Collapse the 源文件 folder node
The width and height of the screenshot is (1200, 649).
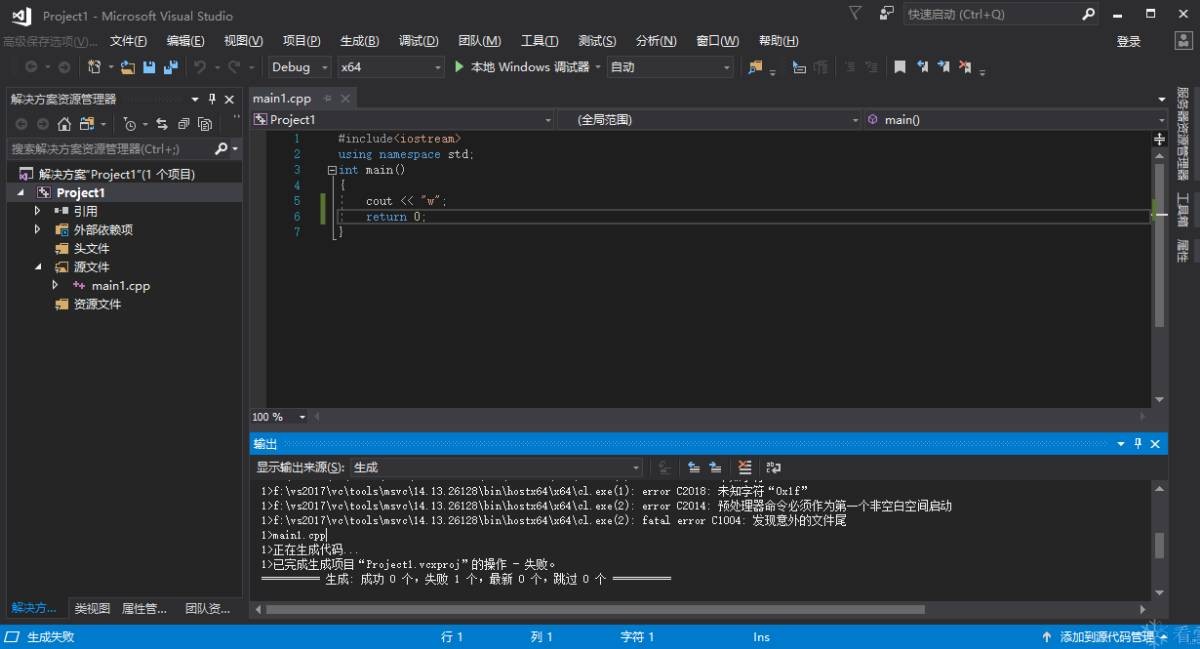click(38, 267)
